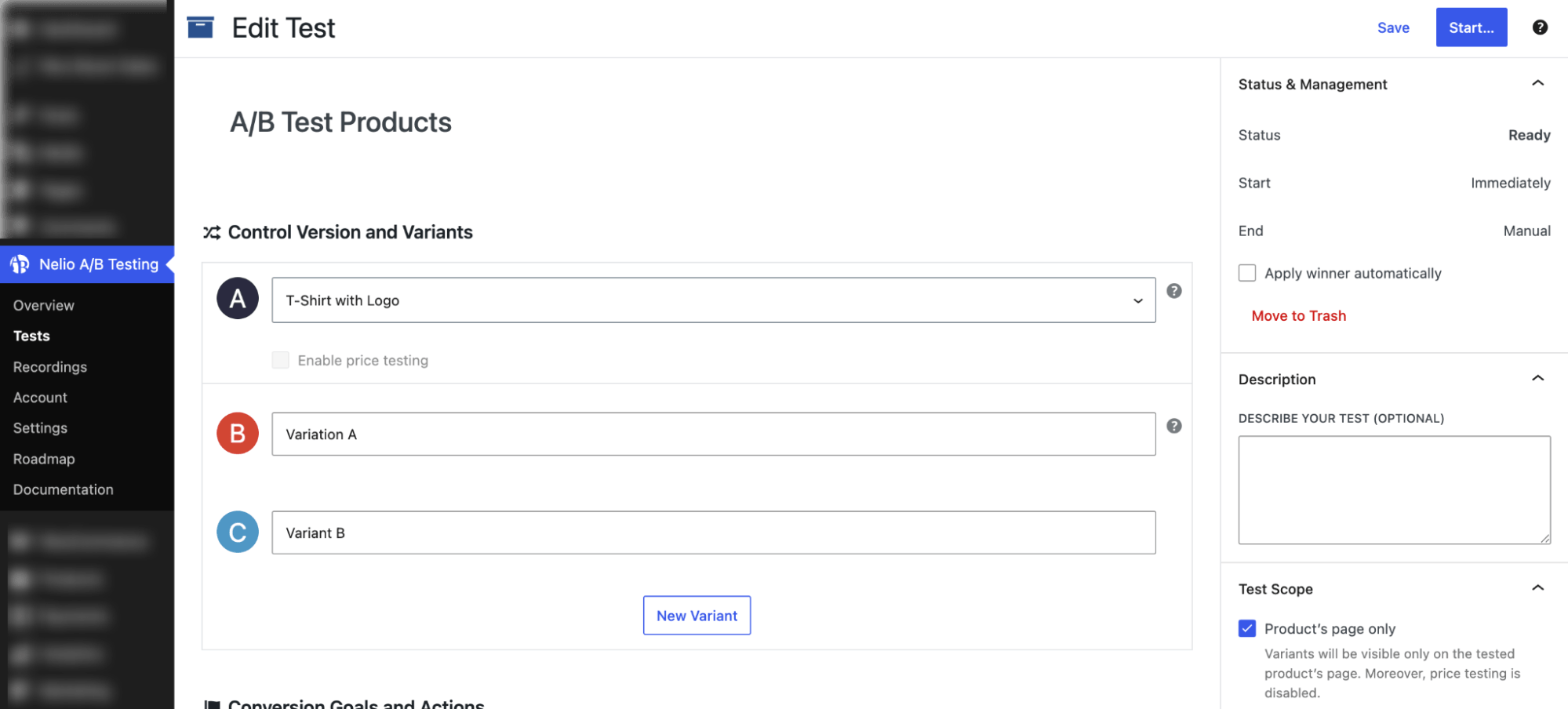Add a New Variant
Image resolution: width=1568 pixels, height=709 pixels.
tap(697, 616)
